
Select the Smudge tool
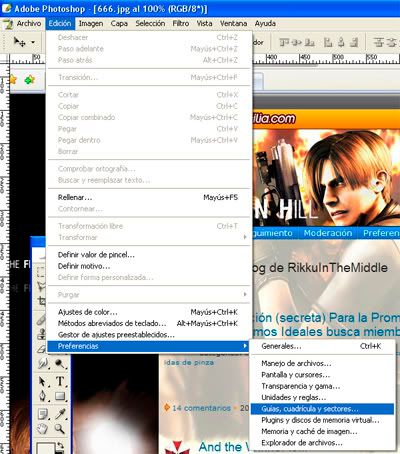[x=42, y=363]
